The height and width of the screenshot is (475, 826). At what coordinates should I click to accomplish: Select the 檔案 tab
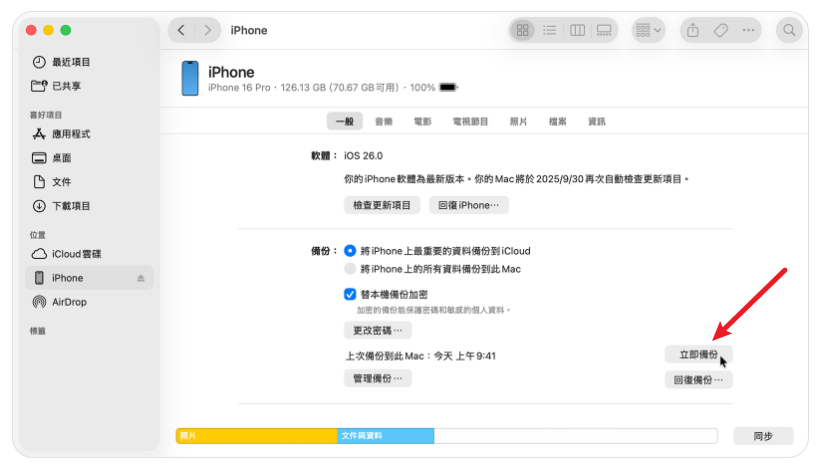[x=557, y=121]
